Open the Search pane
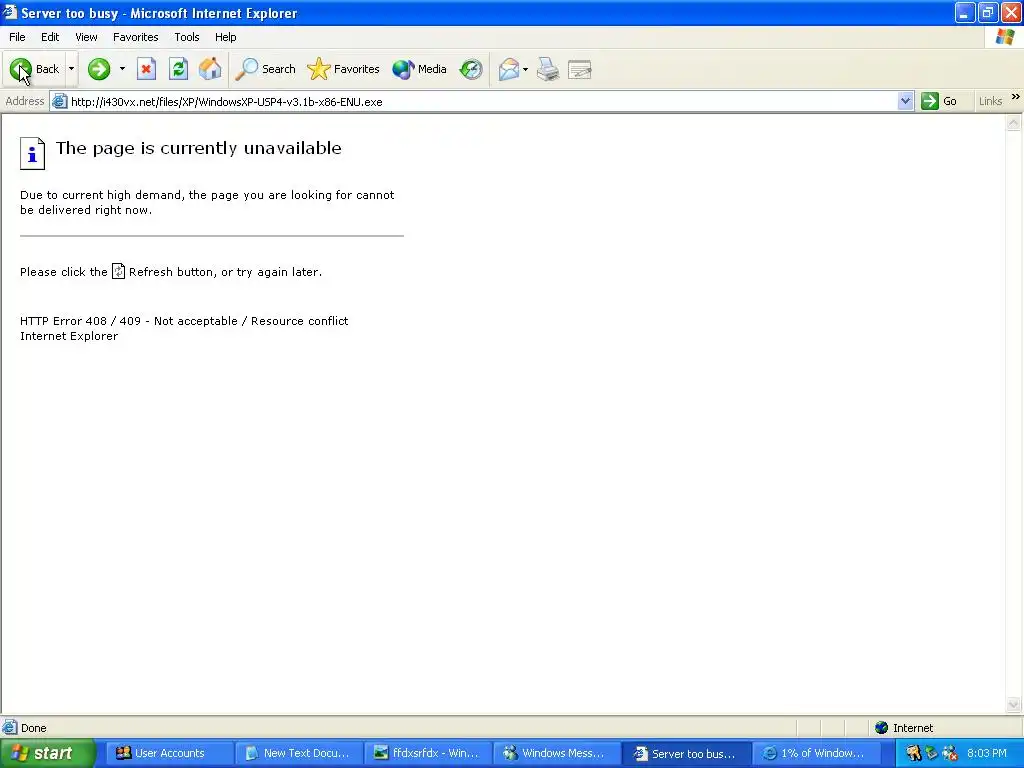1024x768 pixels. click(x=265, y=69)
